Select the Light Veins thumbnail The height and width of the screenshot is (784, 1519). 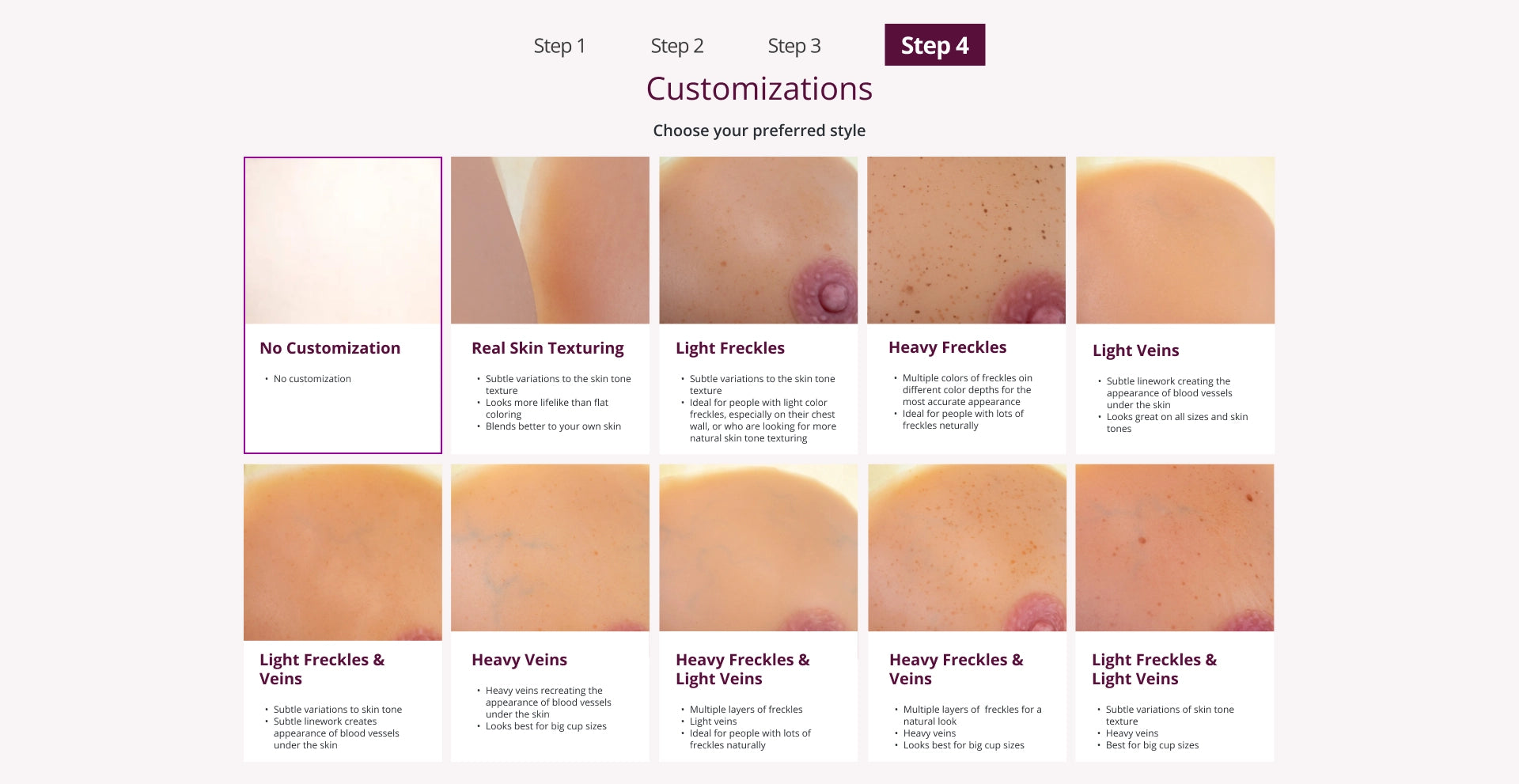[1175, 240]
